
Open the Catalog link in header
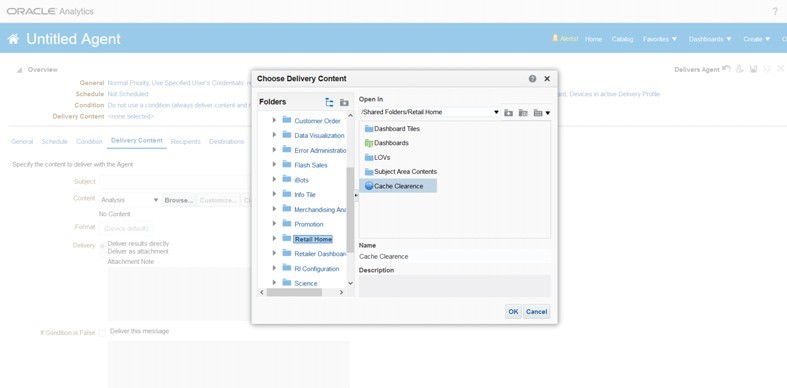point(622,39)
